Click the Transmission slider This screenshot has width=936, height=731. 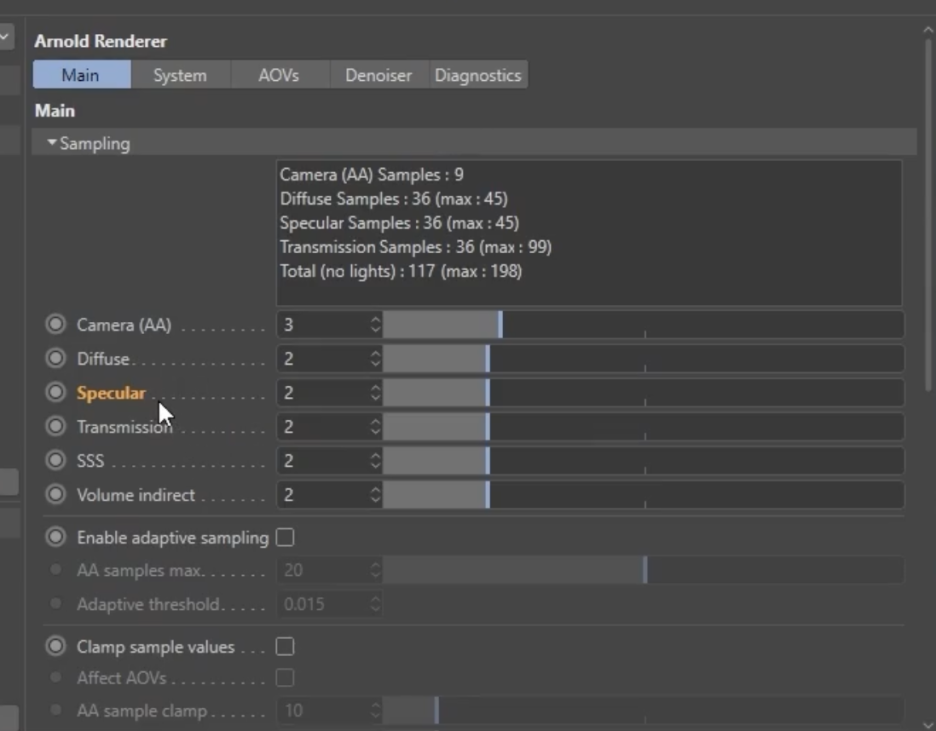click(644, 427)
